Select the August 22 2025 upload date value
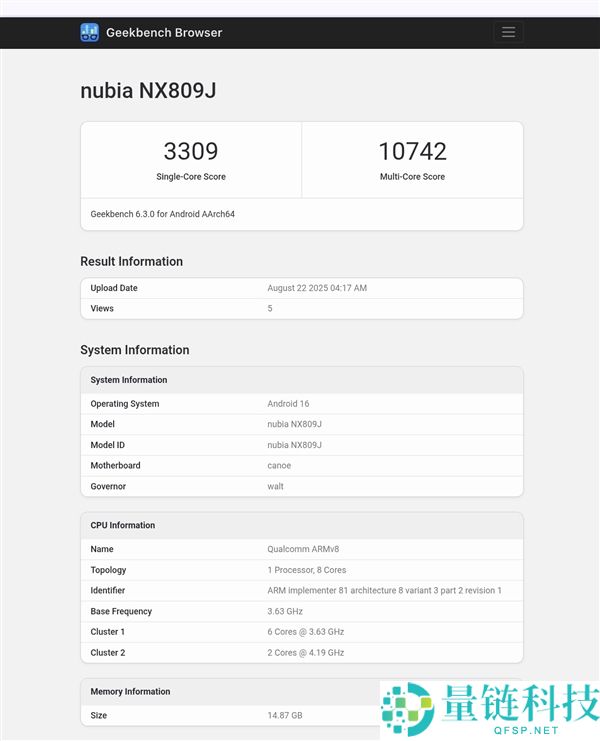This screenshot has width=600, height=741. [x=317, y=288]
